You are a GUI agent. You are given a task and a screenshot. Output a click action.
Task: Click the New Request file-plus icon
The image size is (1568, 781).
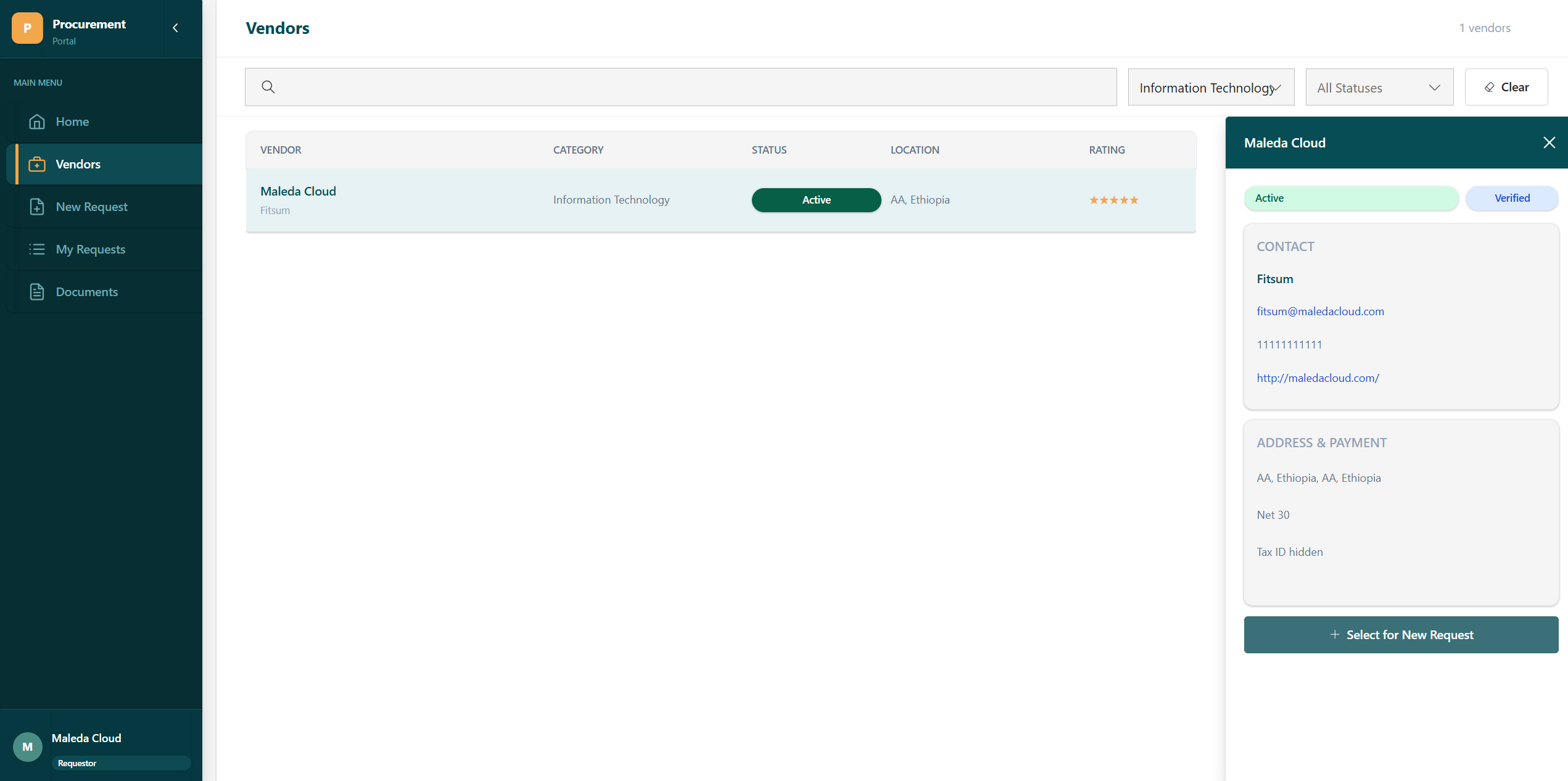(37, 207)
